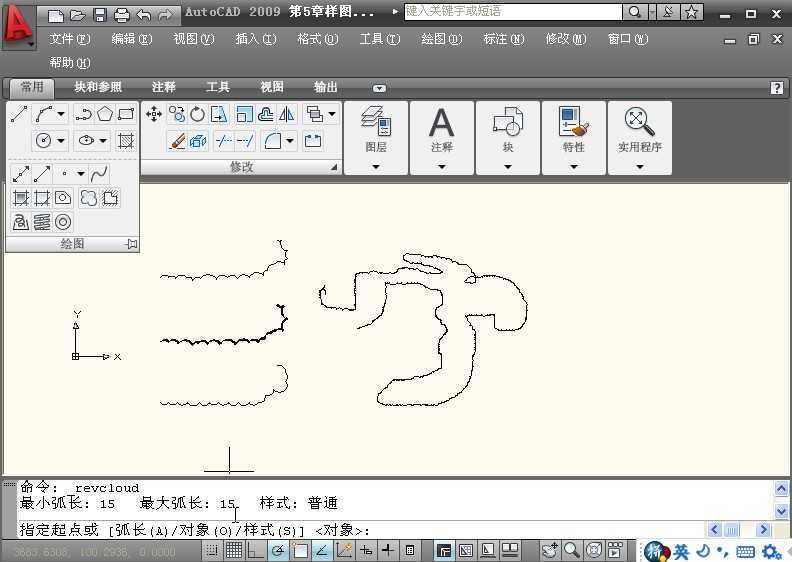This screenshot has width=792, height=562.
Task: Pin the 绘图 panel with pushpin
Action: pos(131,244)
